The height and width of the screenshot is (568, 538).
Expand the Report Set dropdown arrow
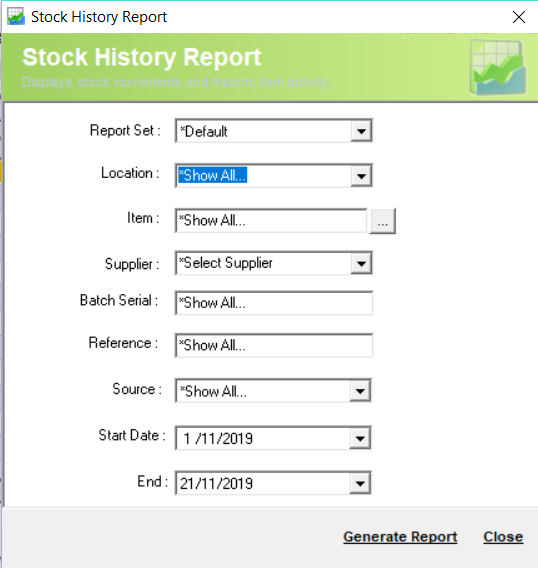(x=361, y=131)
